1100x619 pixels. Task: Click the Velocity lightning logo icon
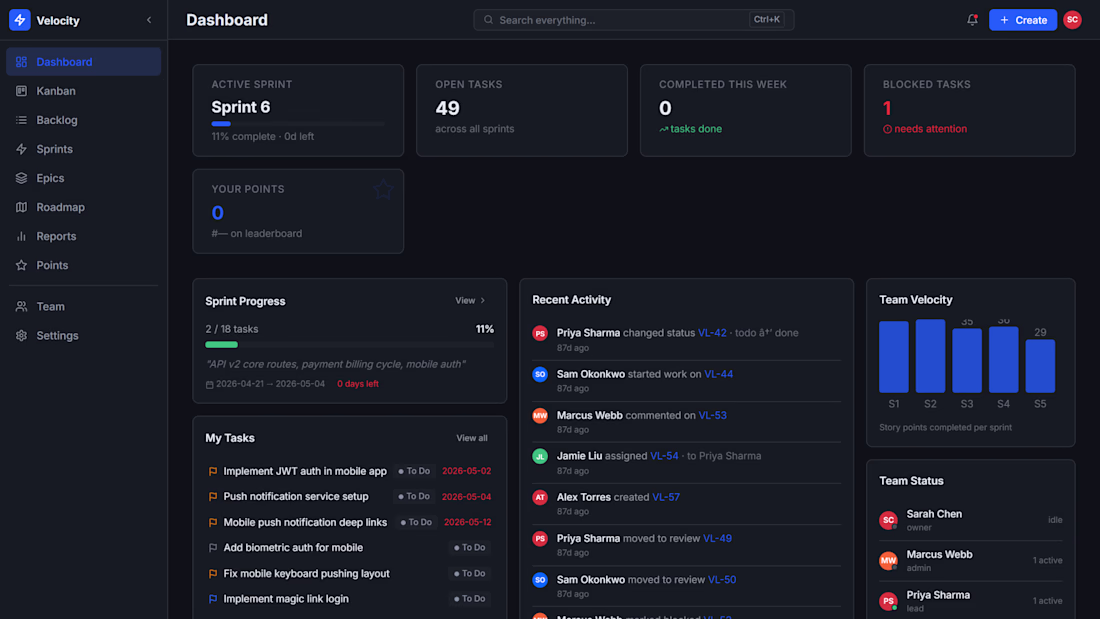coord(20,20)
